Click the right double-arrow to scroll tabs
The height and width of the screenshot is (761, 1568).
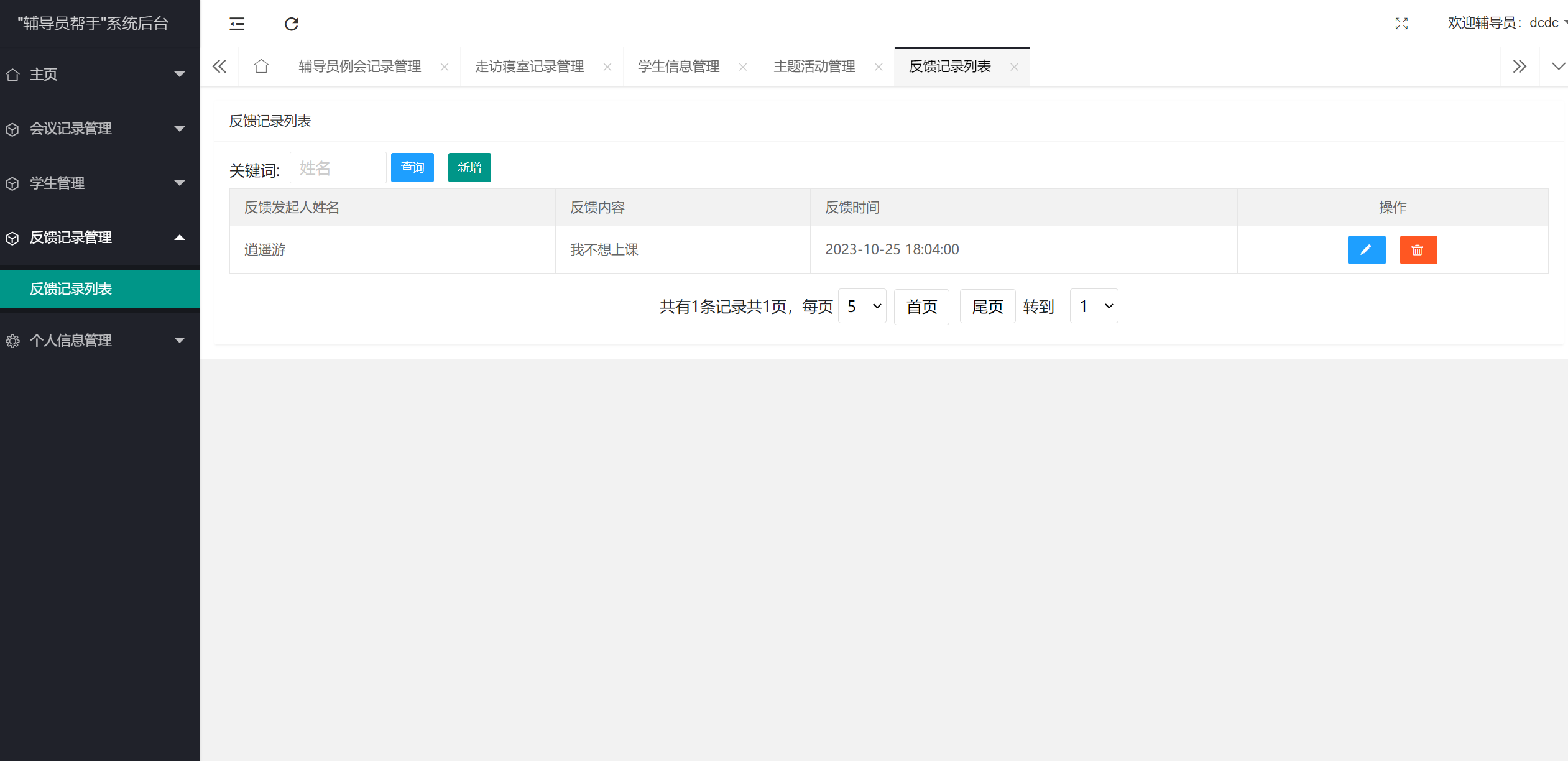(x=1520, y=66)
